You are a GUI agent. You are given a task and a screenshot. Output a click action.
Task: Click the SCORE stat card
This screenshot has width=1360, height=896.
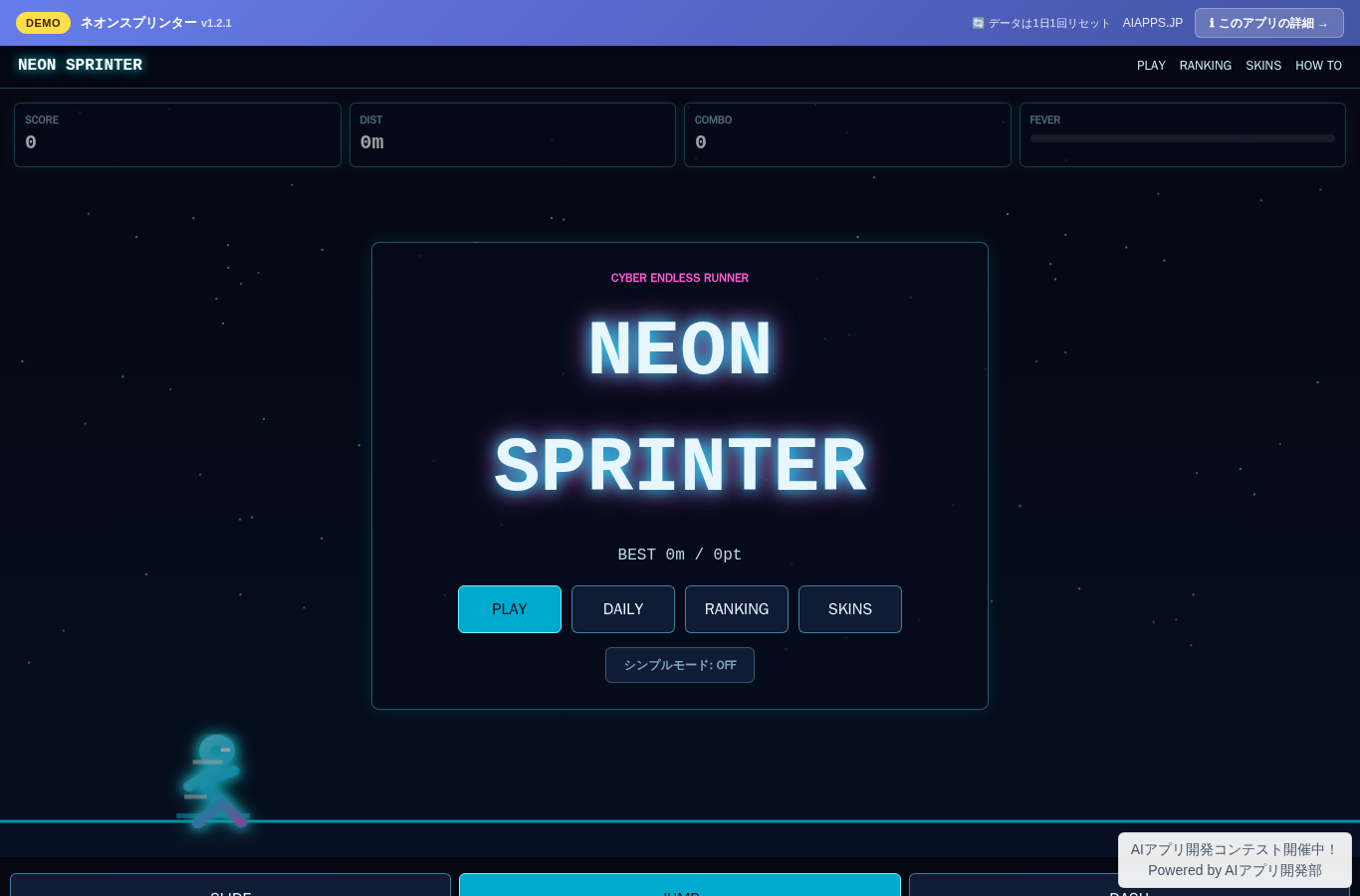[177, 134]
